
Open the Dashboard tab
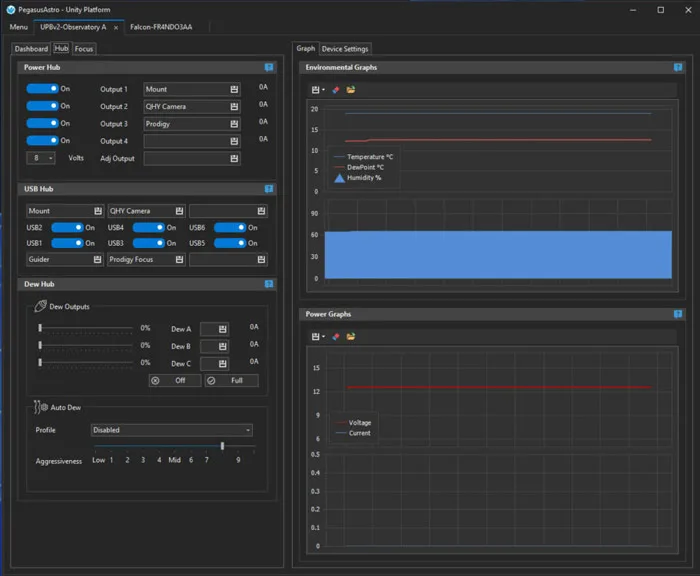(31, 48)
